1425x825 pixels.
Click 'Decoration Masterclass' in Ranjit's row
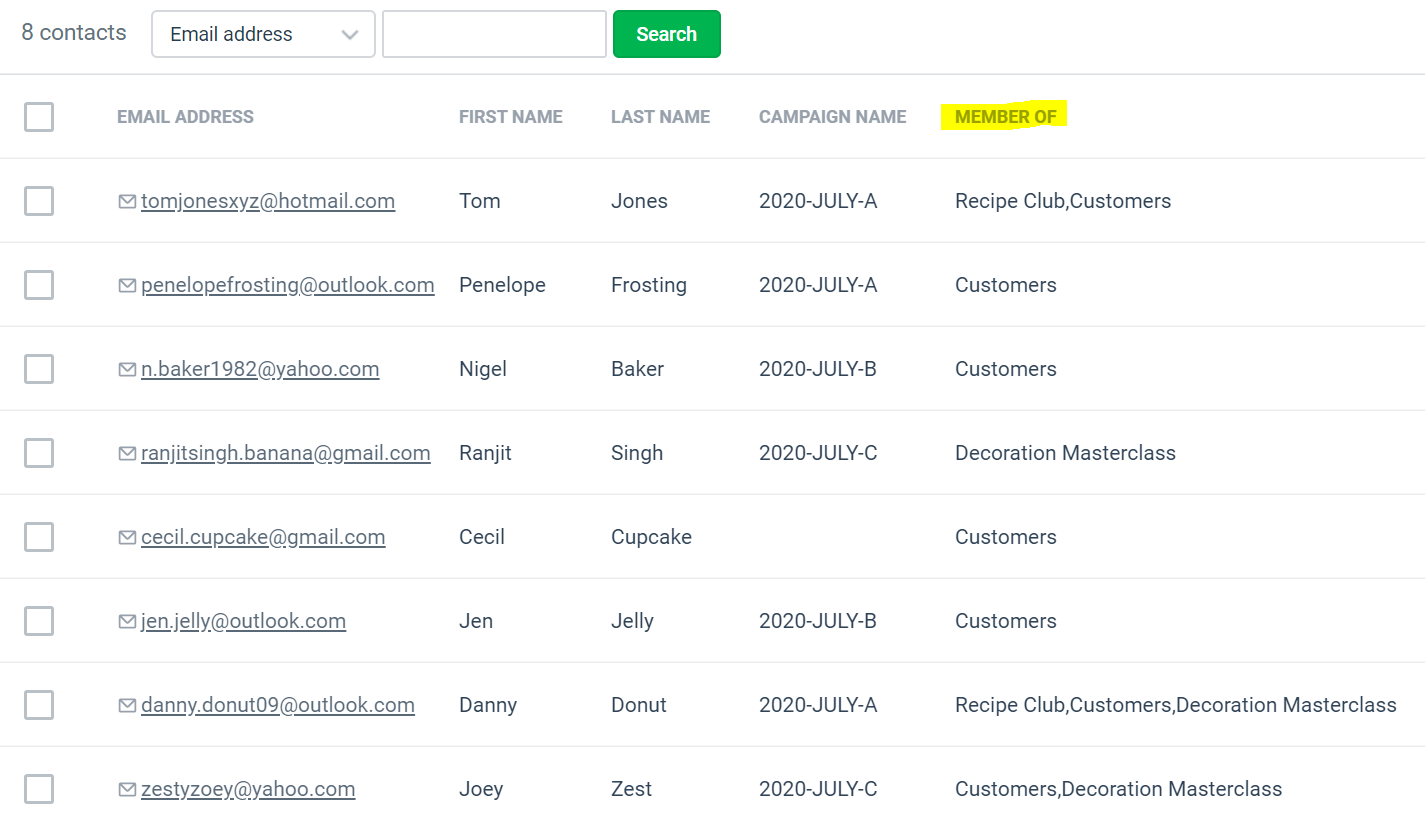[1065, 453]
